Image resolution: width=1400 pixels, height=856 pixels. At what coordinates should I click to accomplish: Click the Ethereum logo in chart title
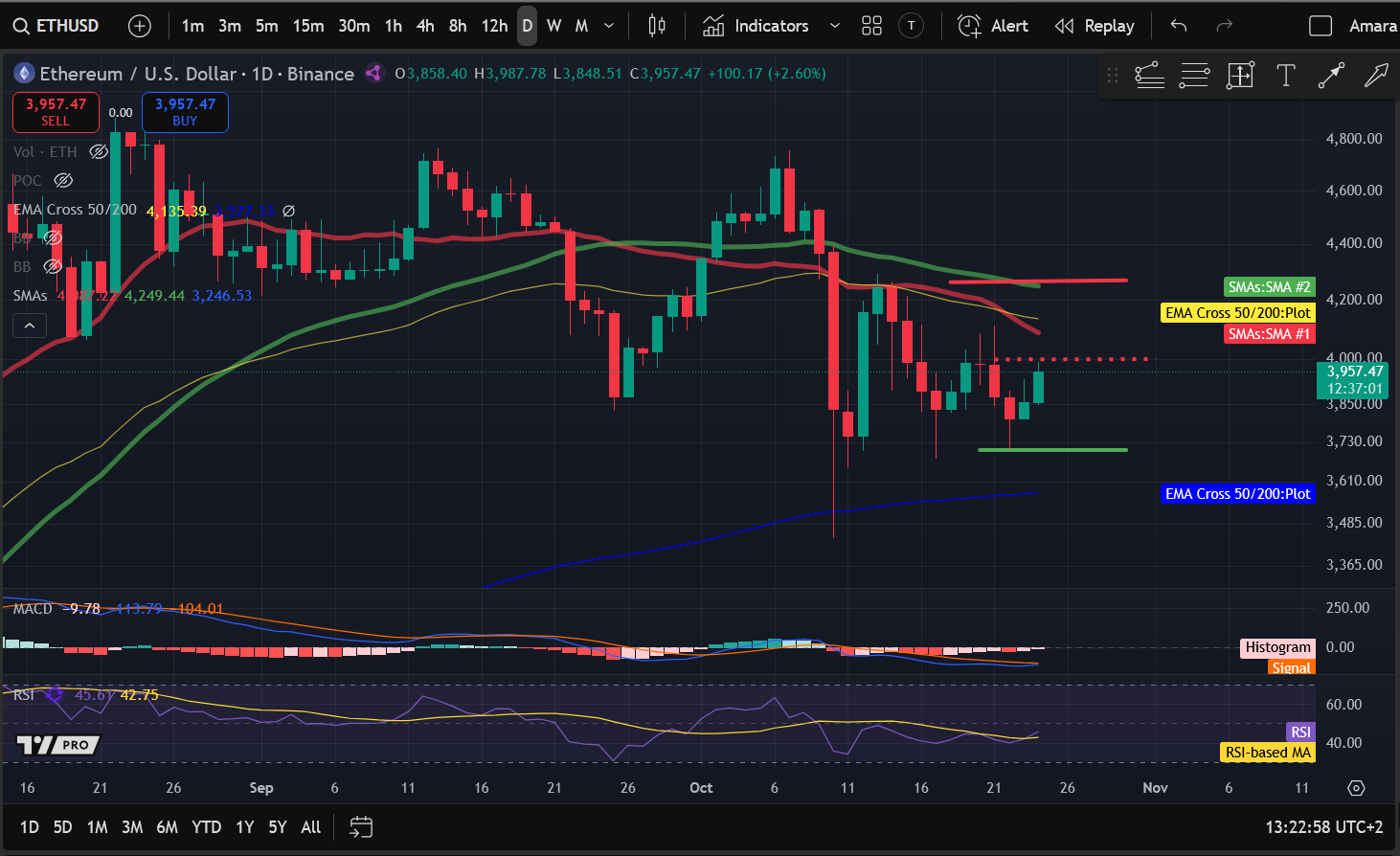pyautogui.click(x=22, y=73)
